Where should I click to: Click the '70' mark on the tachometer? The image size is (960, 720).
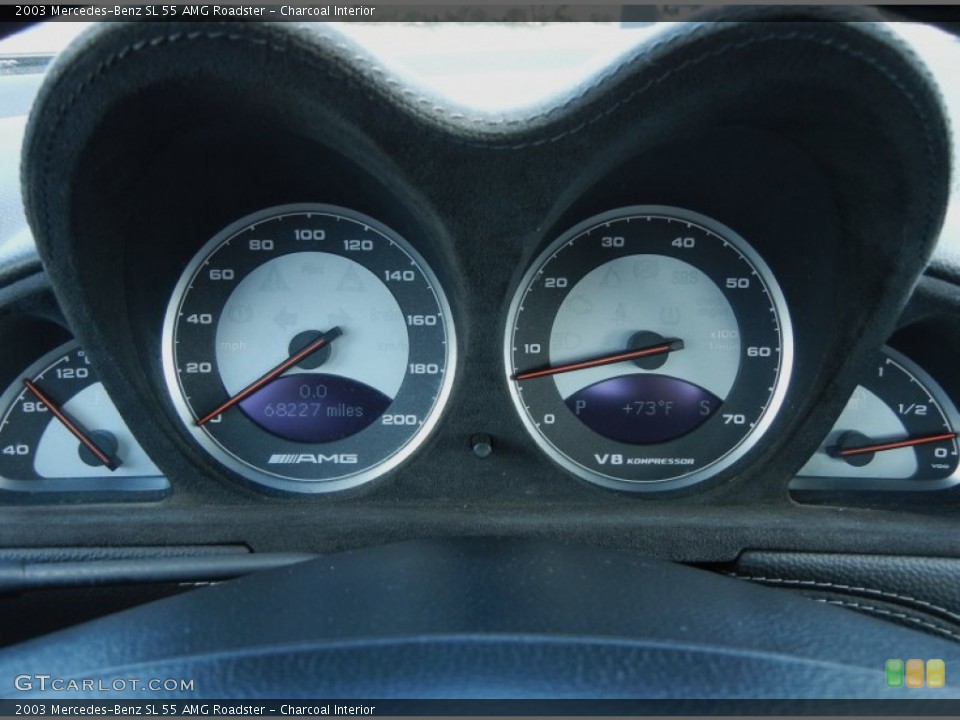pos(733,419)
